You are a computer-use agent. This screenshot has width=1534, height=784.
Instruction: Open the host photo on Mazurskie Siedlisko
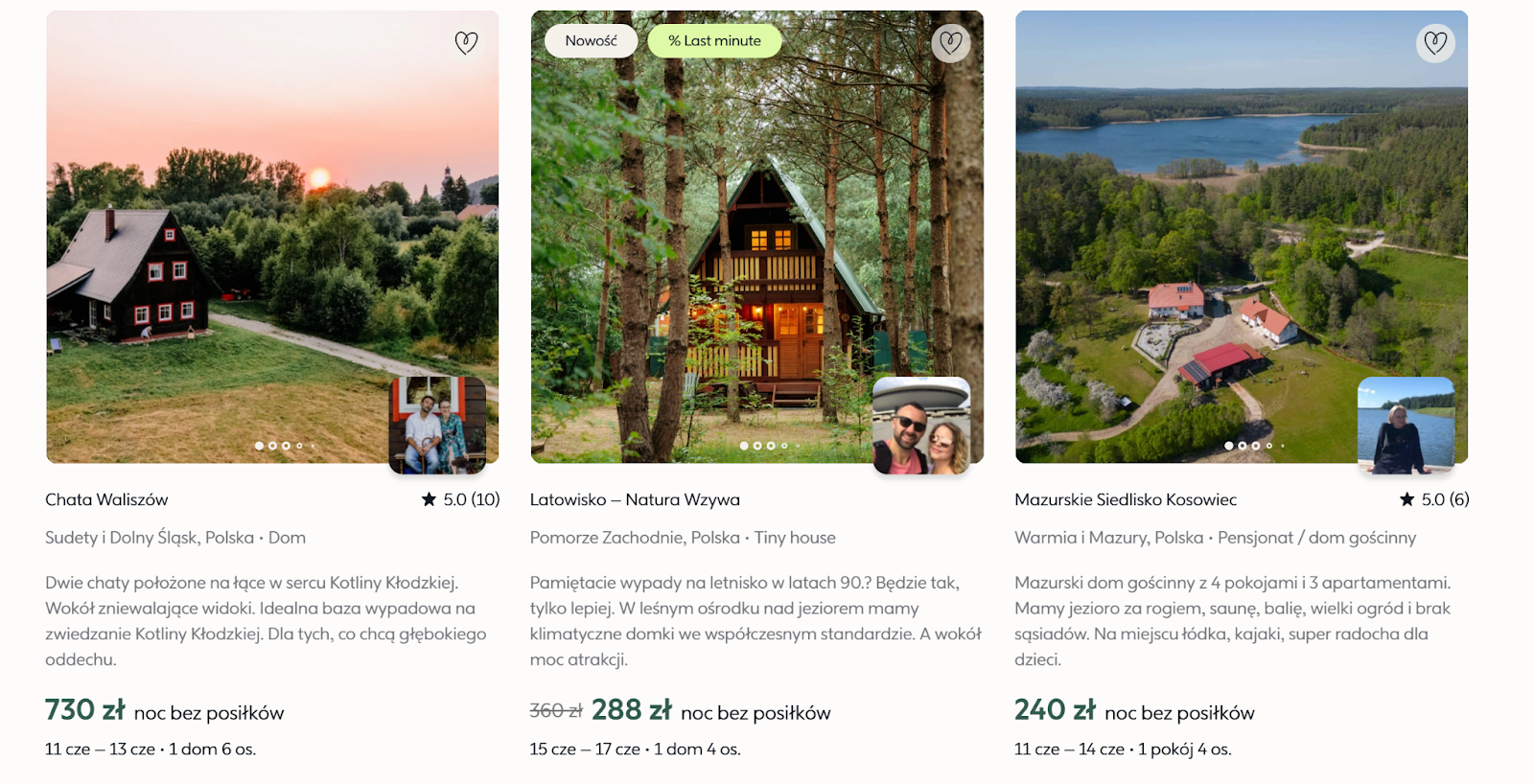(1406, 426)
